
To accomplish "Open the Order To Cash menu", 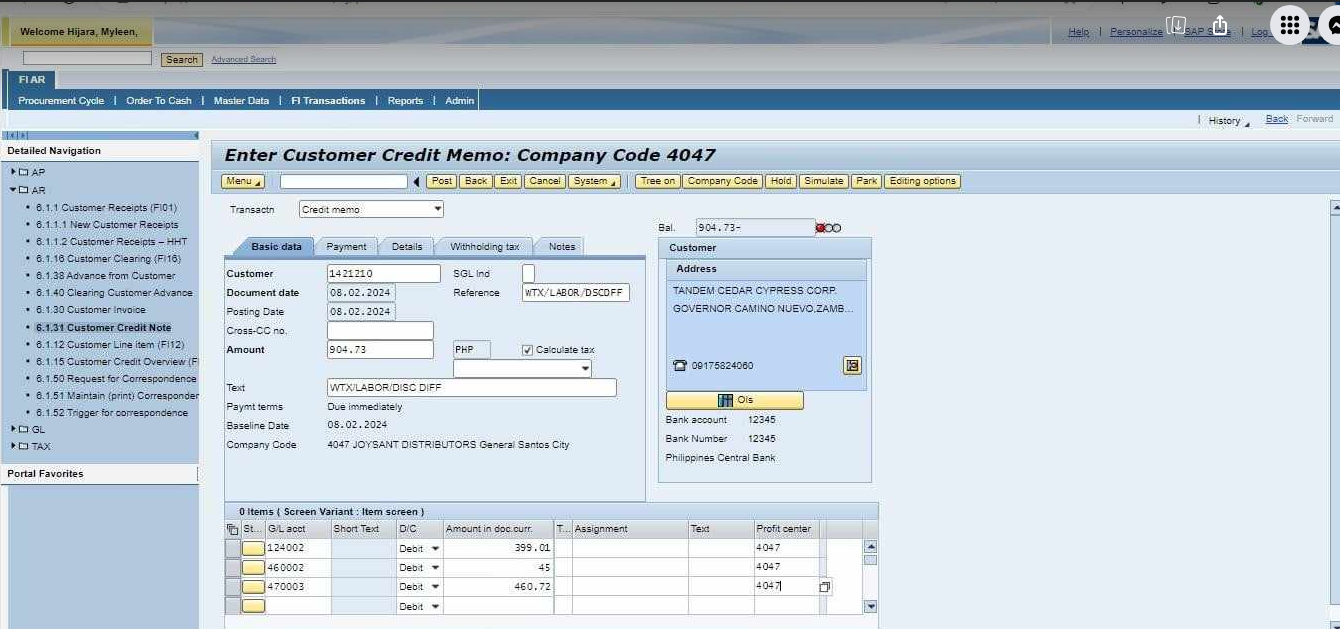I will tap(159, 100).
